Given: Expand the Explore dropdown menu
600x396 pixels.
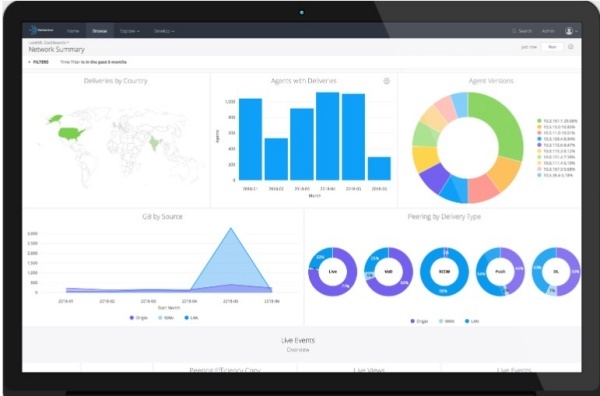Looking at the screenshot, I should [x=130, y=31].
